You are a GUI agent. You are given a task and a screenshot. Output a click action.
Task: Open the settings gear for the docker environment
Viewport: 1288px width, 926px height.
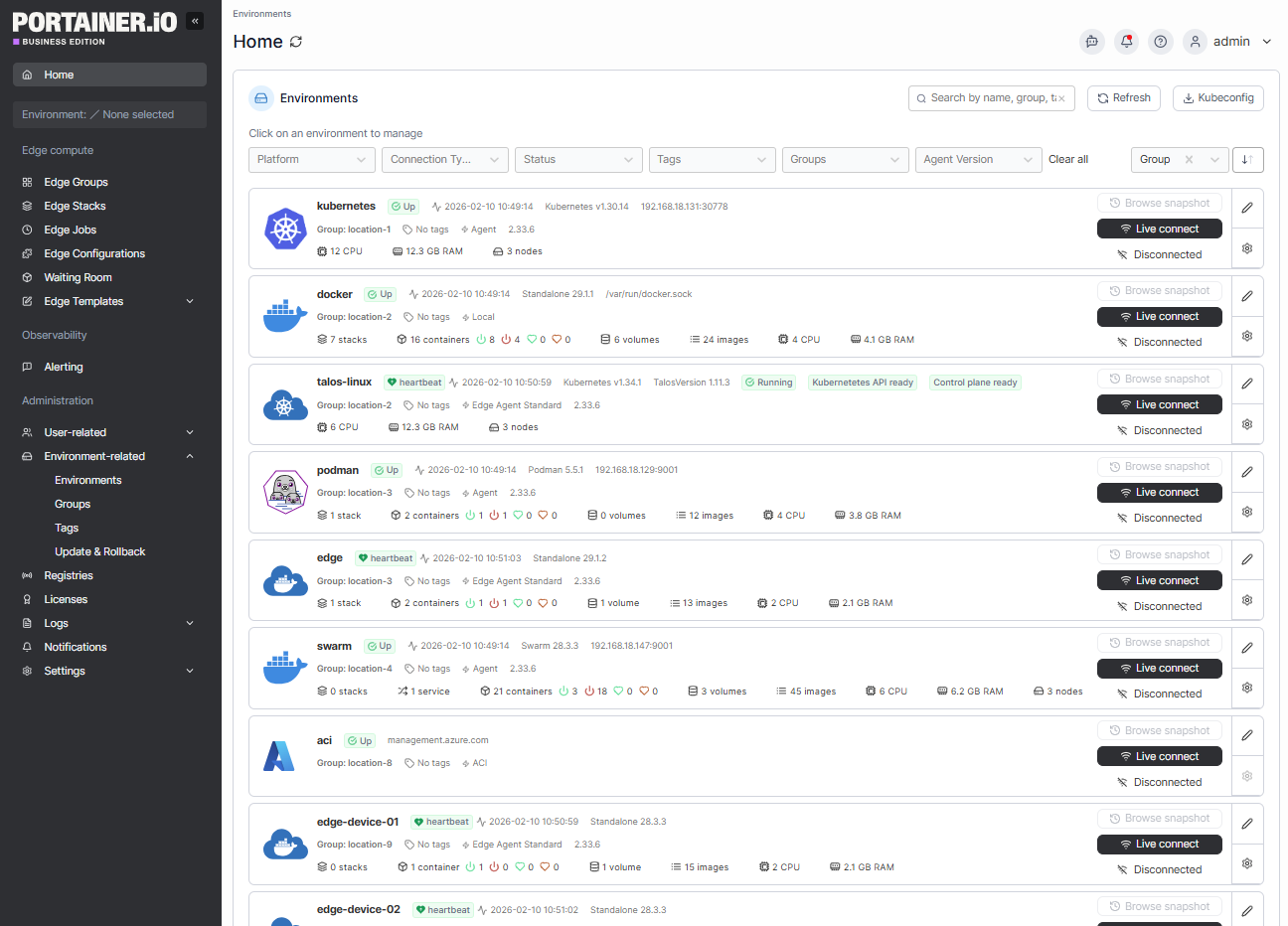[1247, 336]
